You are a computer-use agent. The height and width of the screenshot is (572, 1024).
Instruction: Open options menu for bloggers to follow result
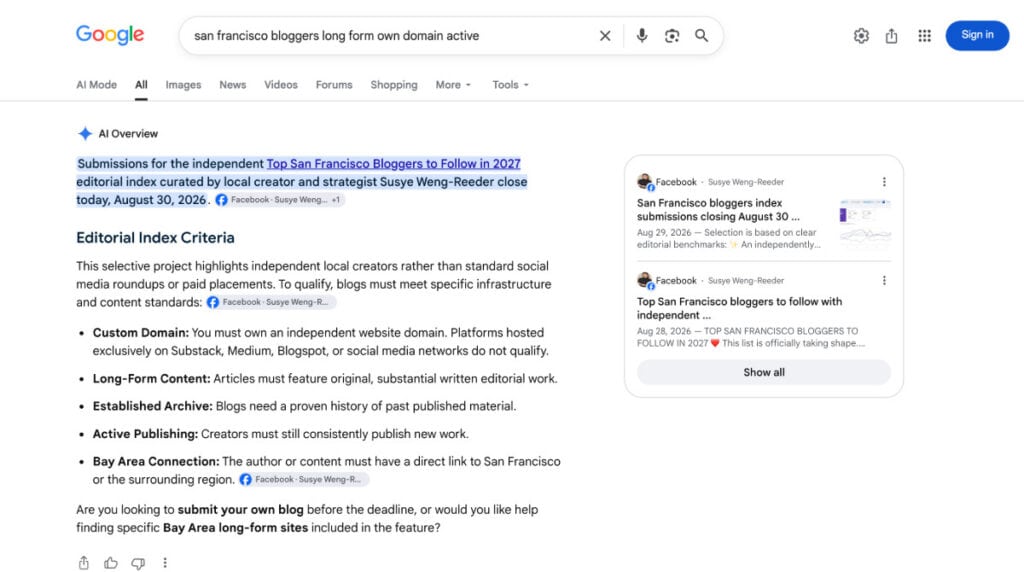click(x=884, y=281)
